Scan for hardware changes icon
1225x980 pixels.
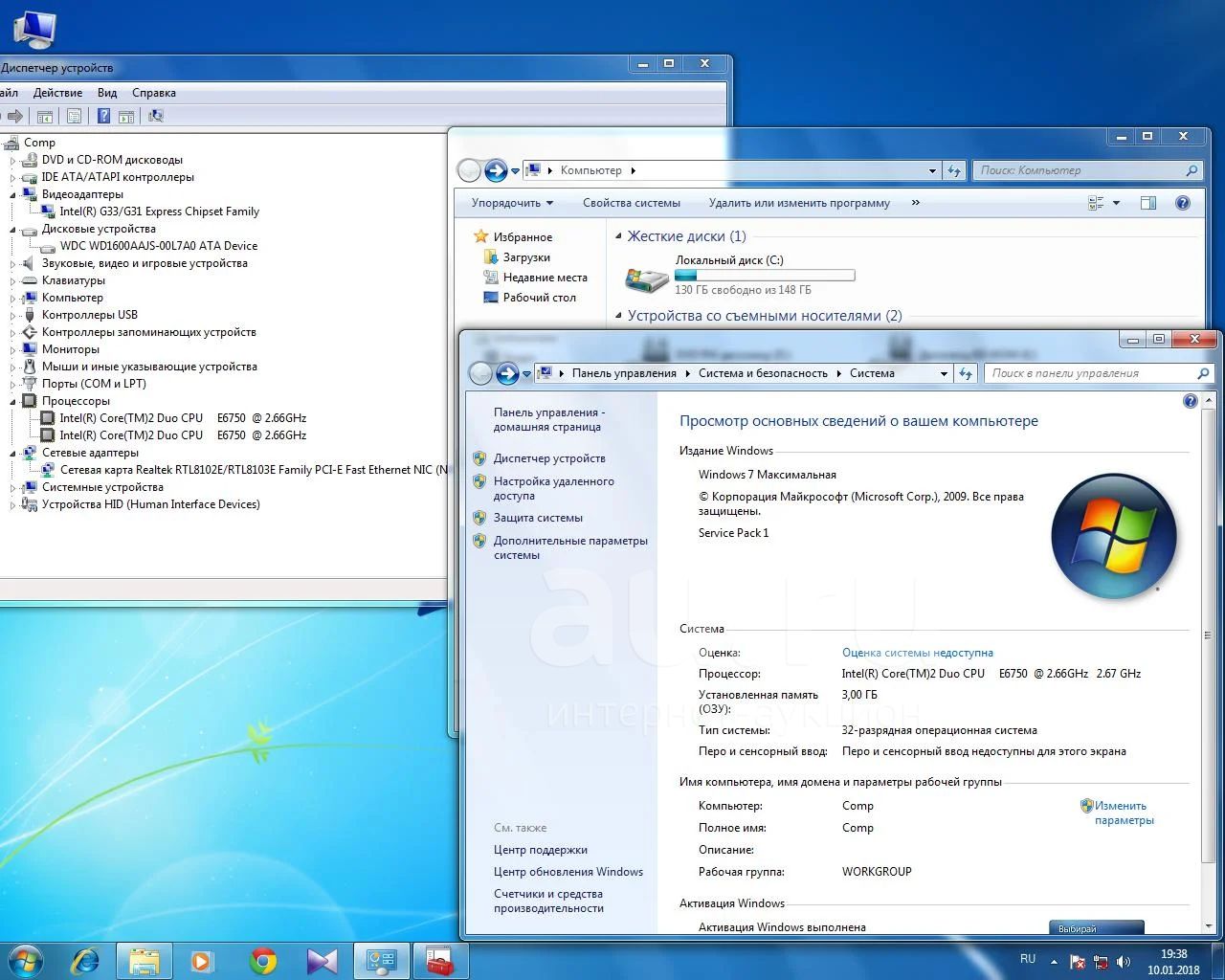pyautogui.click(x=156, y=116)
